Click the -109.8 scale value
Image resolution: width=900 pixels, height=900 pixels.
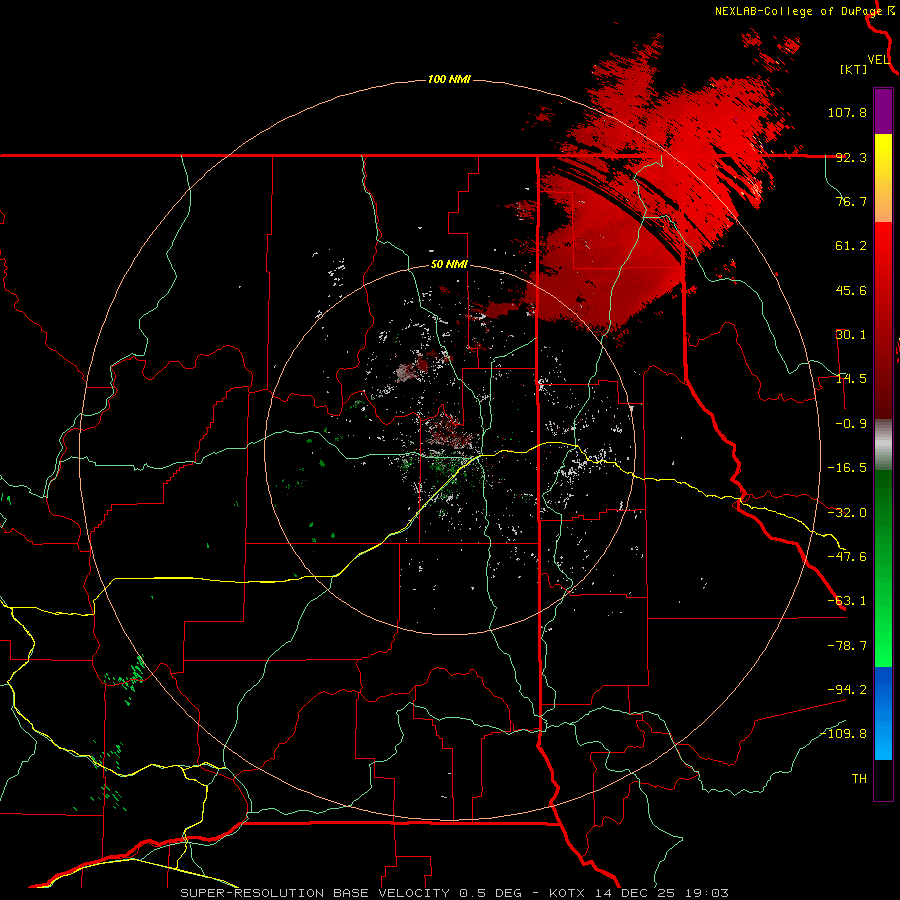tap(843, 734)
